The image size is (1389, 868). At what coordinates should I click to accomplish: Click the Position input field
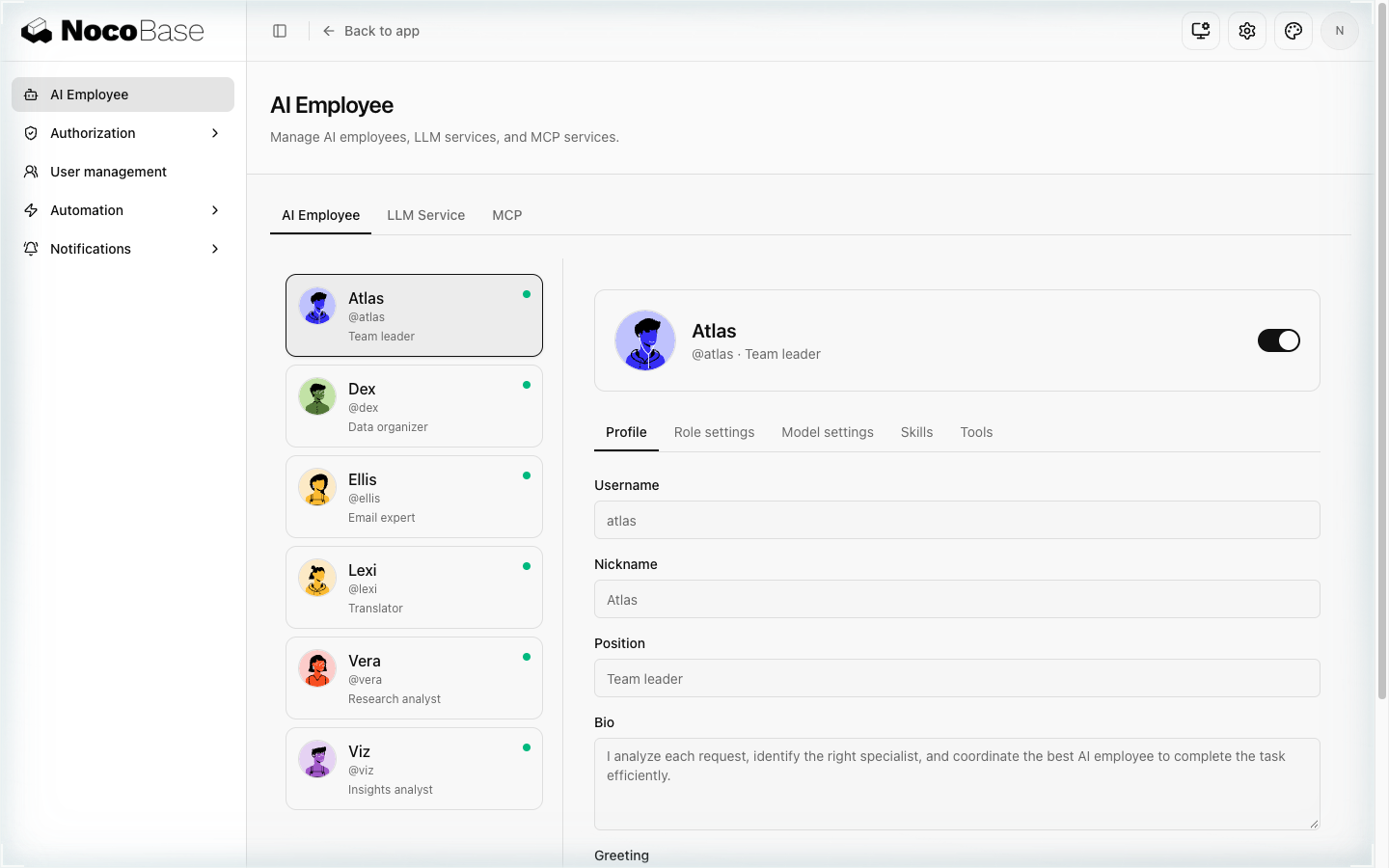pos(957,678)
